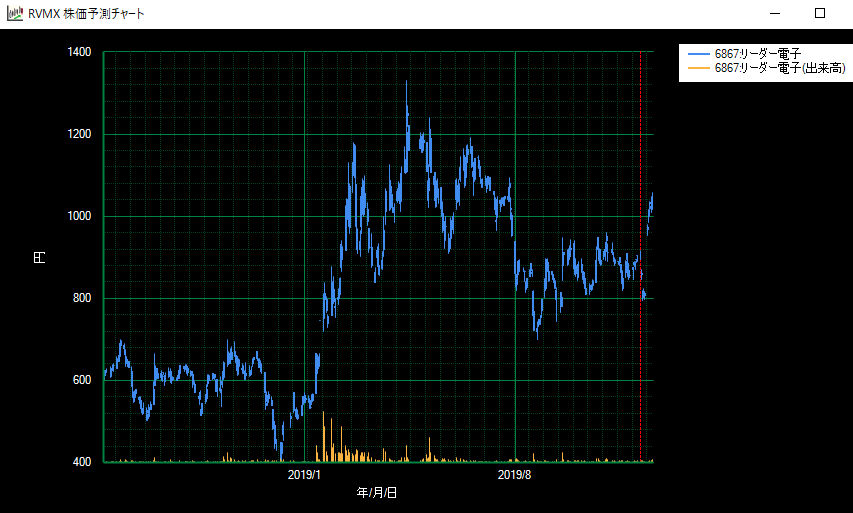853x513 pixels.
Task: Maximize the RVMX chart window
Action: tap(820, 13)
